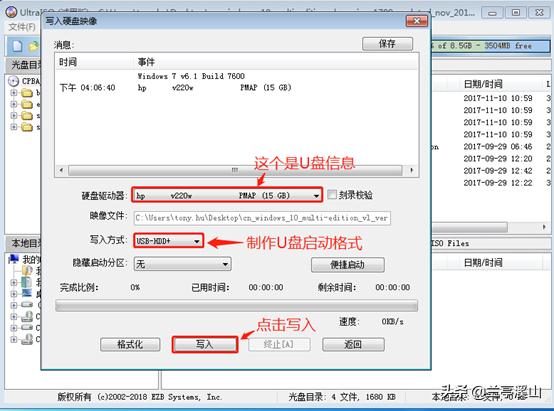The width and height of the screenshot is (554, 411).
Task: Click the 返回 button
Action: click(353, 345)
